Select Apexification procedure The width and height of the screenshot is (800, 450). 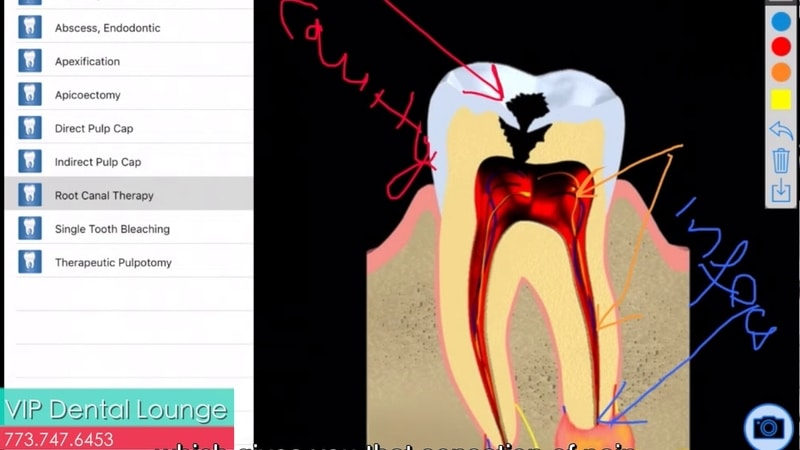click(x=87, y=62)
